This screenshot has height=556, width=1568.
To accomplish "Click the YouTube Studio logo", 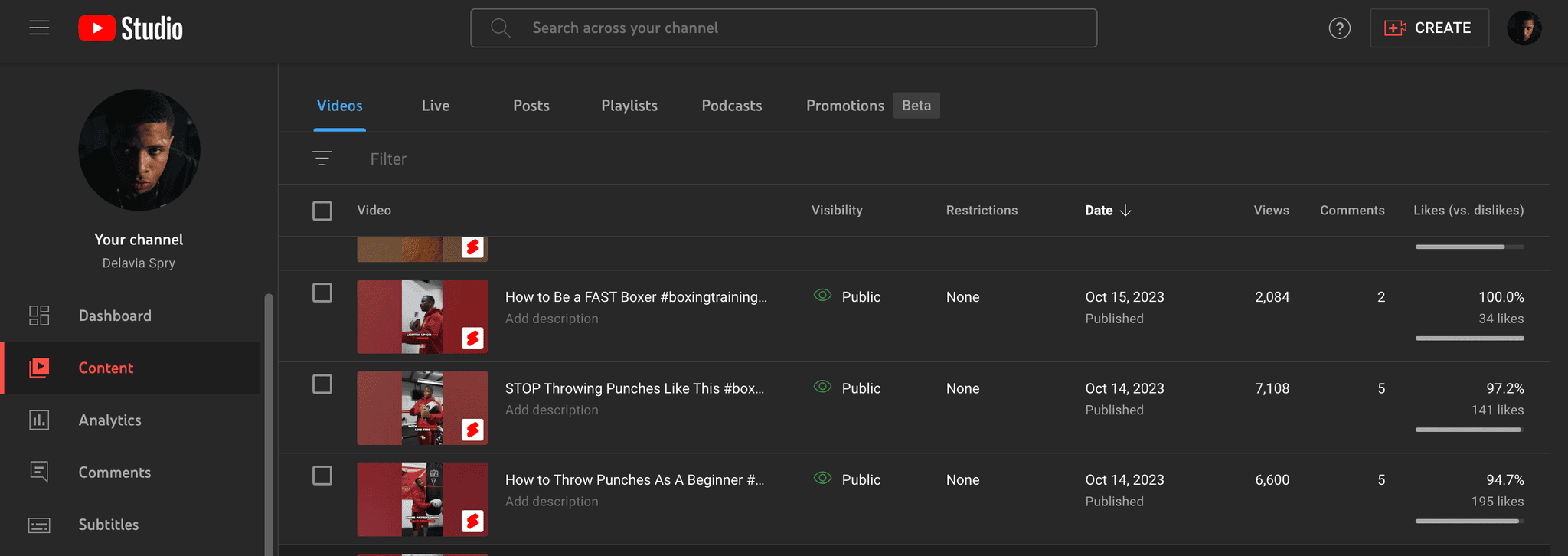I will pos(131,28).
